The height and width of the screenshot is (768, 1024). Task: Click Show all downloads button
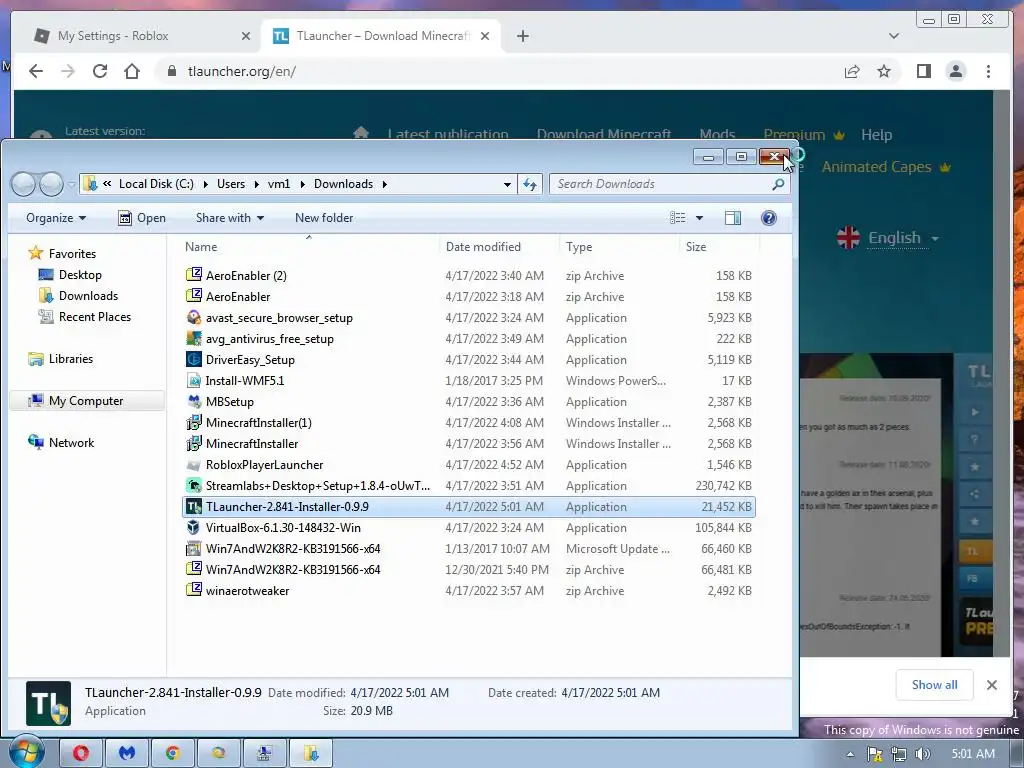pyautogui.click(x=935, y=684)
